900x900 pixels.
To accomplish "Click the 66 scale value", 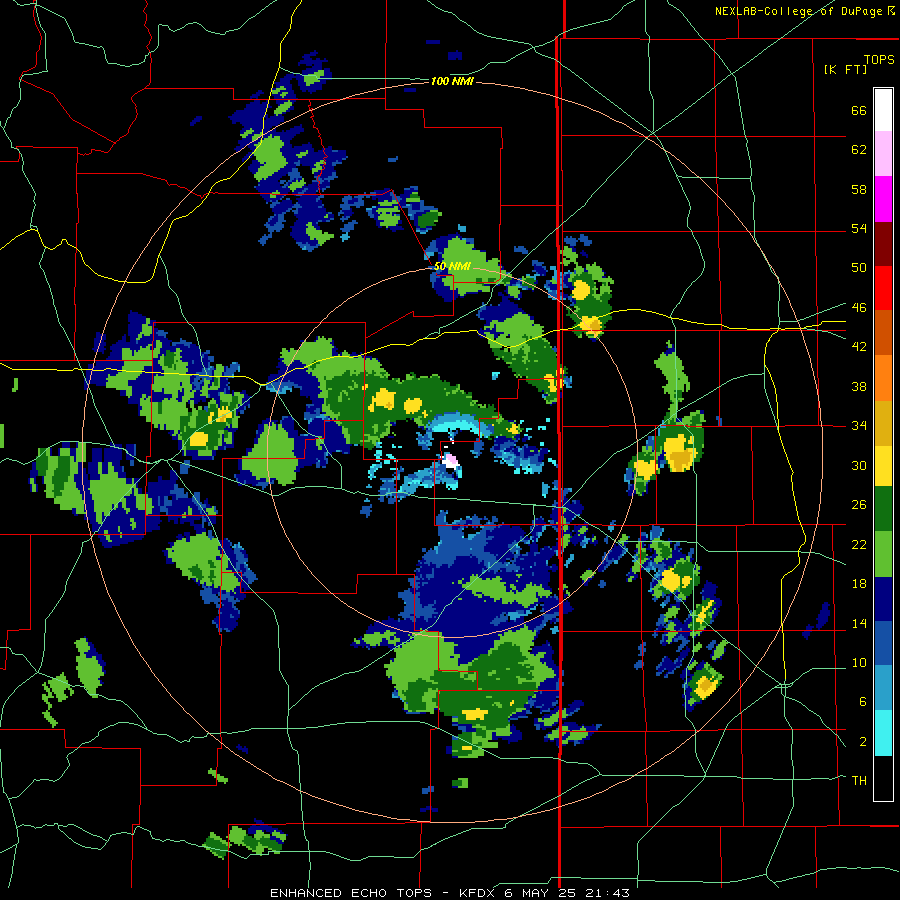I will coord(859,110).
